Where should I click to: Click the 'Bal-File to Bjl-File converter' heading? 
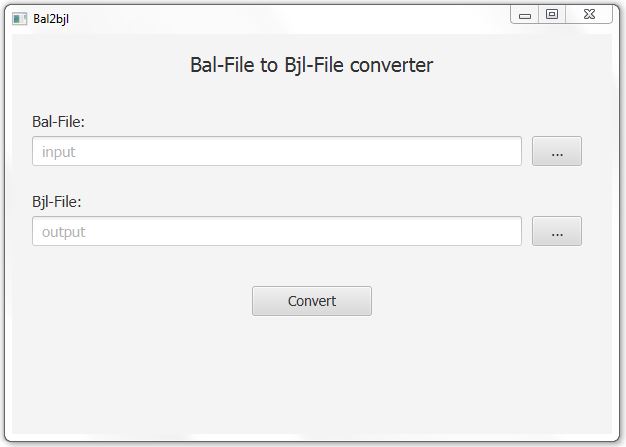coord(311,66)
